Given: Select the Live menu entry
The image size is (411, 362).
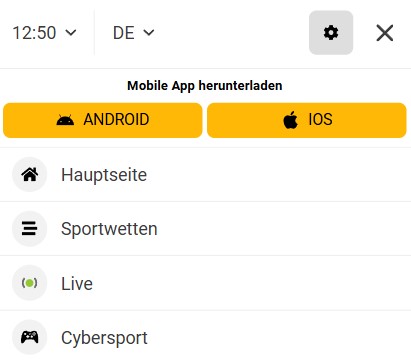Looking at the screenshot, I should [x=205, y=283].
